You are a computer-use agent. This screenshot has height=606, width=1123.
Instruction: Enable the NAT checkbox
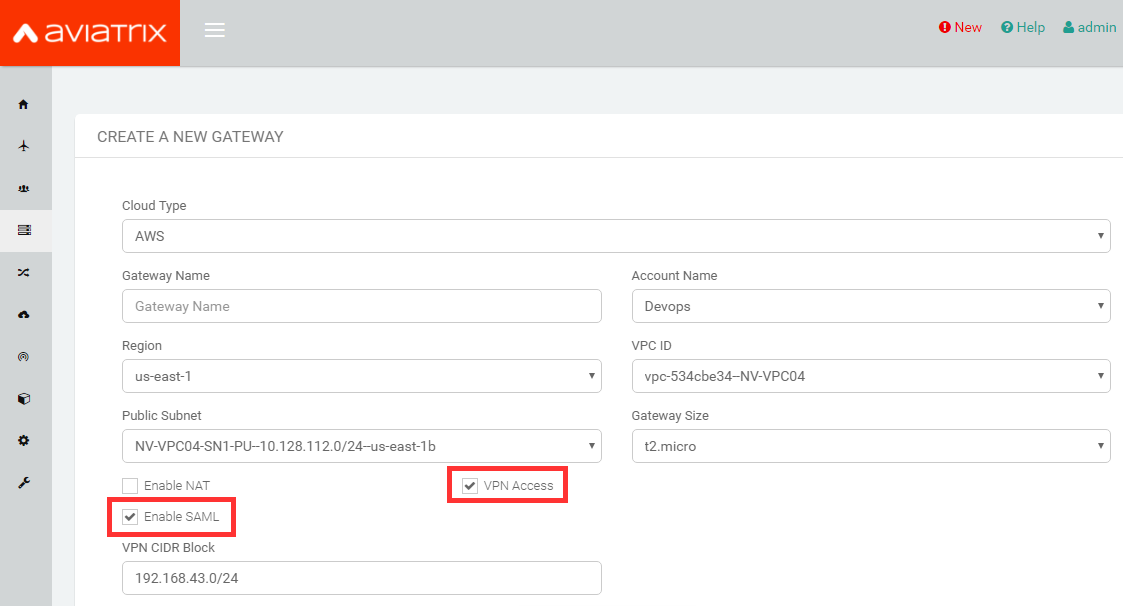point(130,486)
